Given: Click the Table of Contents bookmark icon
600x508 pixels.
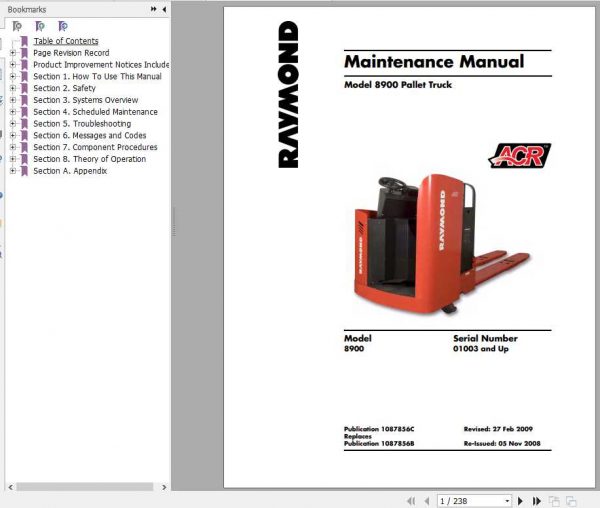Looking at the screenshot, I should click(x=24, y=41).
